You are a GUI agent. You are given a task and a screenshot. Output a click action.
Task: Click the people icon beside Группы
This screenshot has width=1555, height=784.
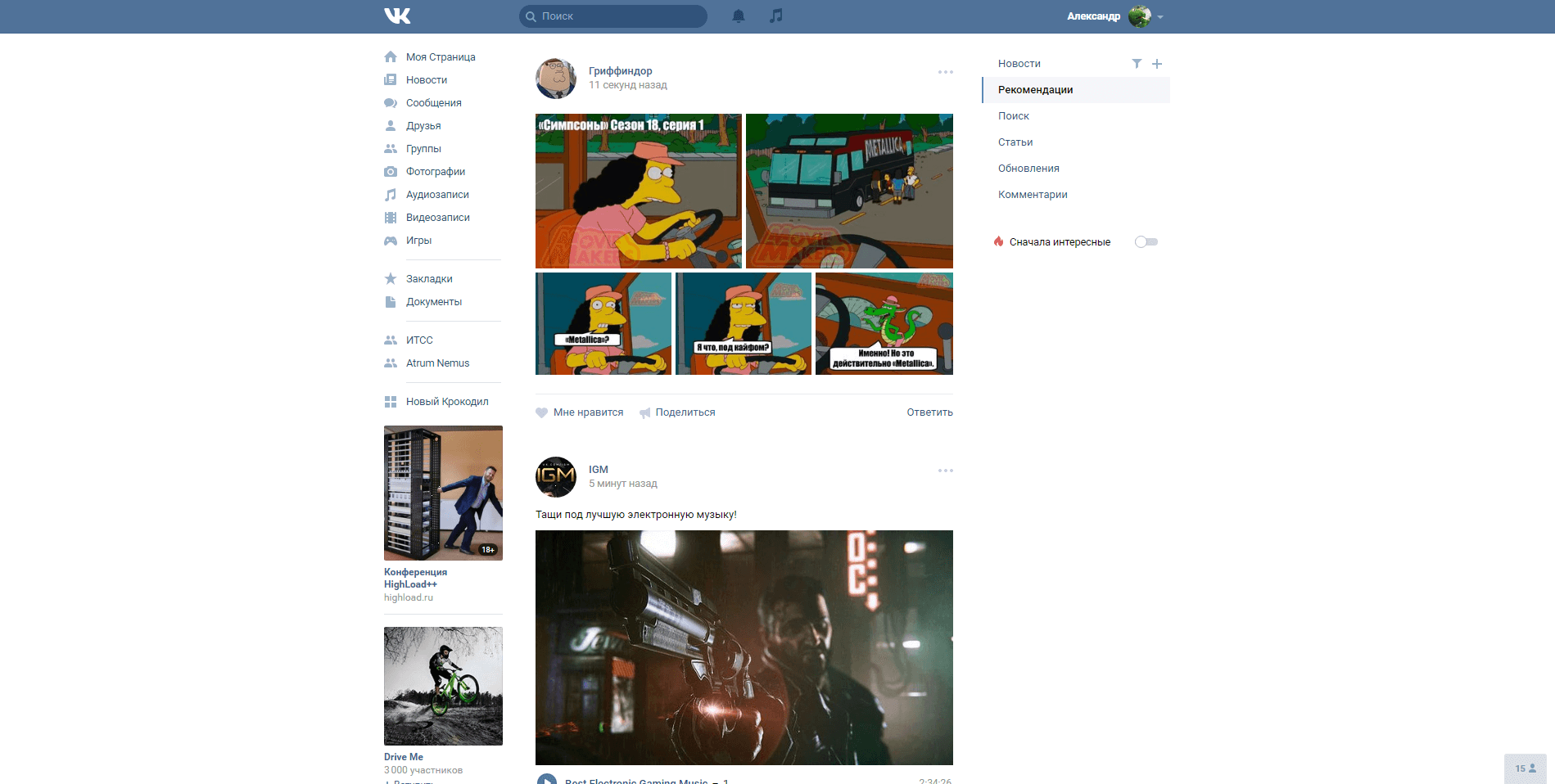(x=391, y=149)
